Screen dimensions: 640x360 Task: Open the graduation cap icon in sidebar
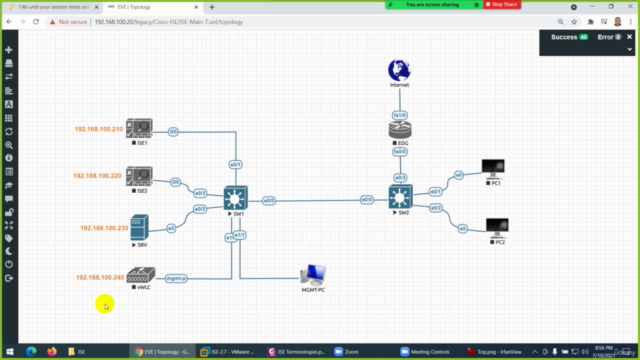(9, 185)
